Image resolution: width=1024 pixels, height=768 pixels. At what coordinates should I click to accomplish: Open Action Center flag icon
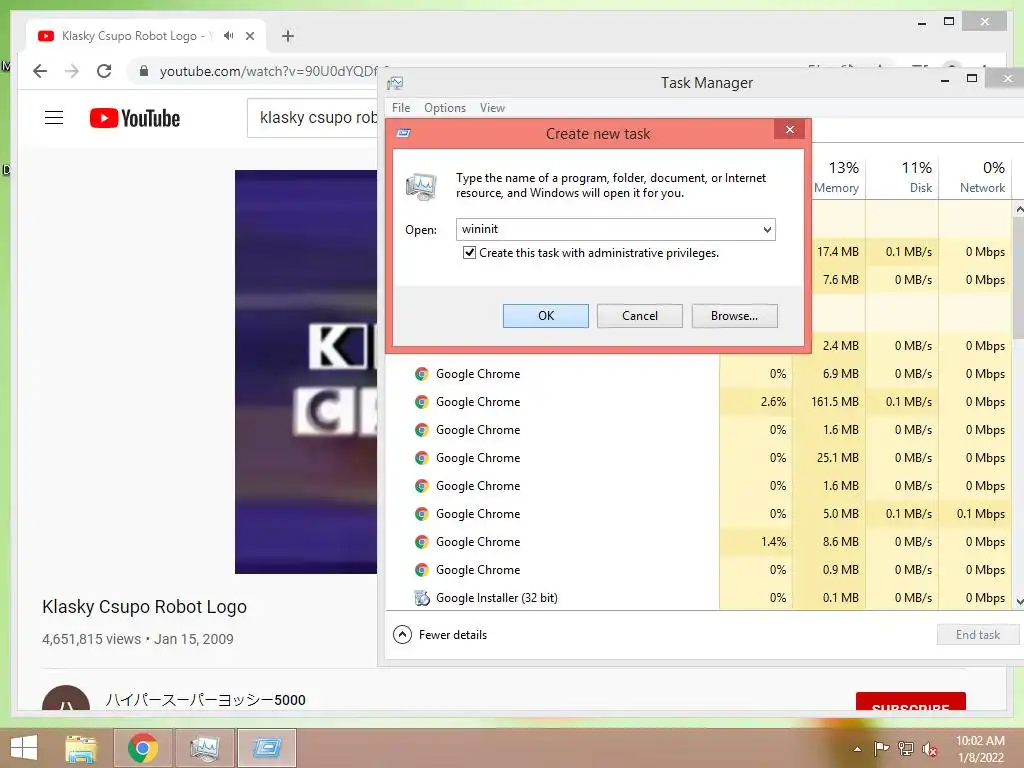(x=881, y=748)
